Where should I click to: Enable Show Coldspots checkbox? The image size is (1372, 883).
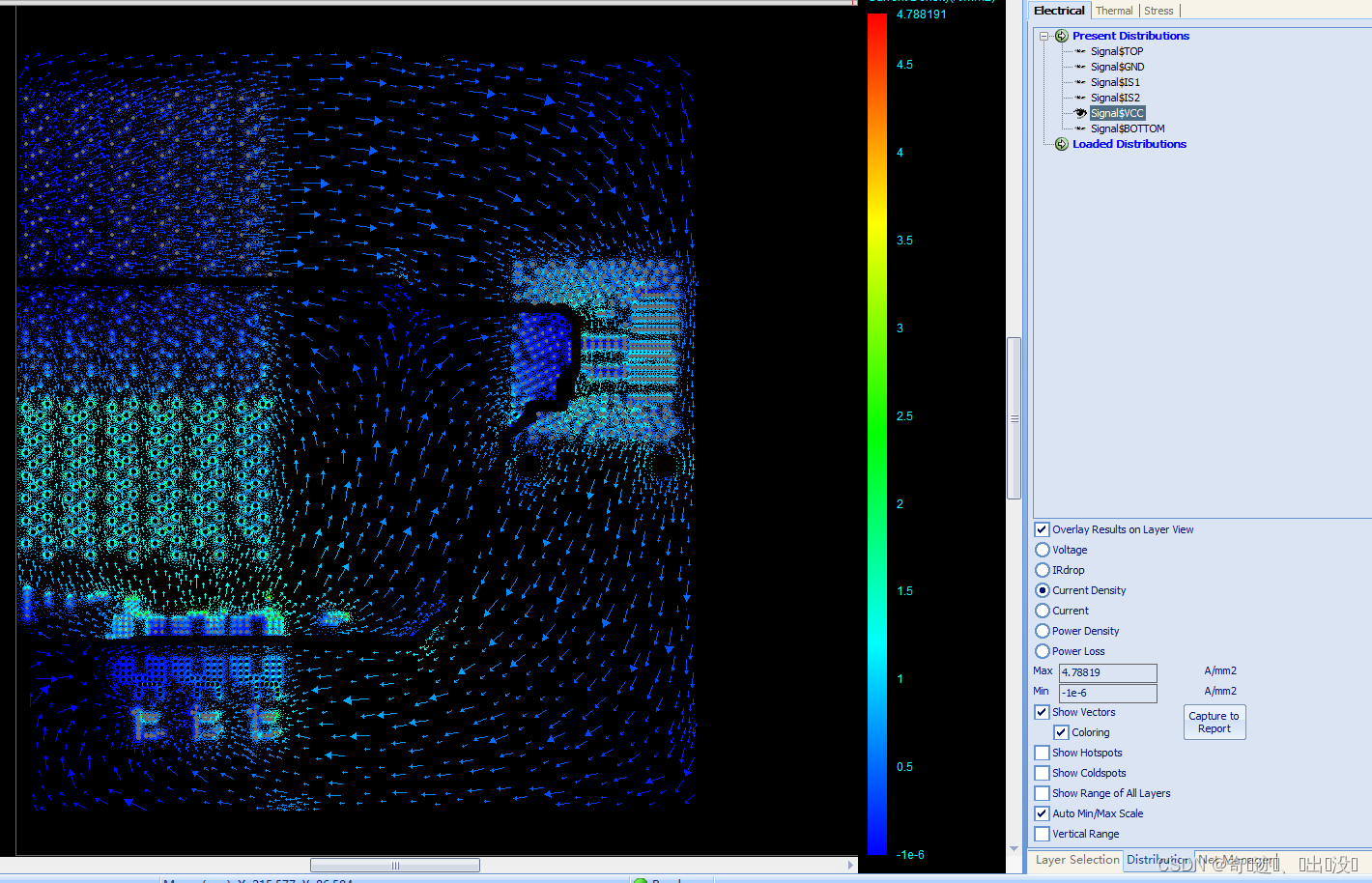tap(1042, 773)
